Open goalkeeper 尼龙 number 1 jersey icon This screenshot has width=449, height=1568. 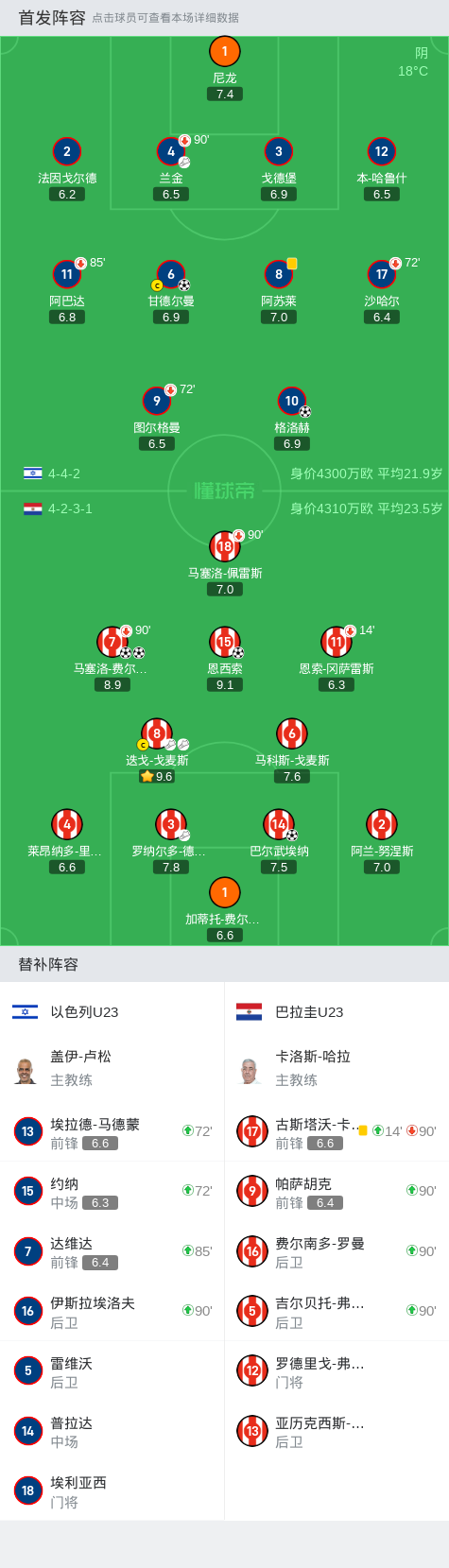(224, 52)
